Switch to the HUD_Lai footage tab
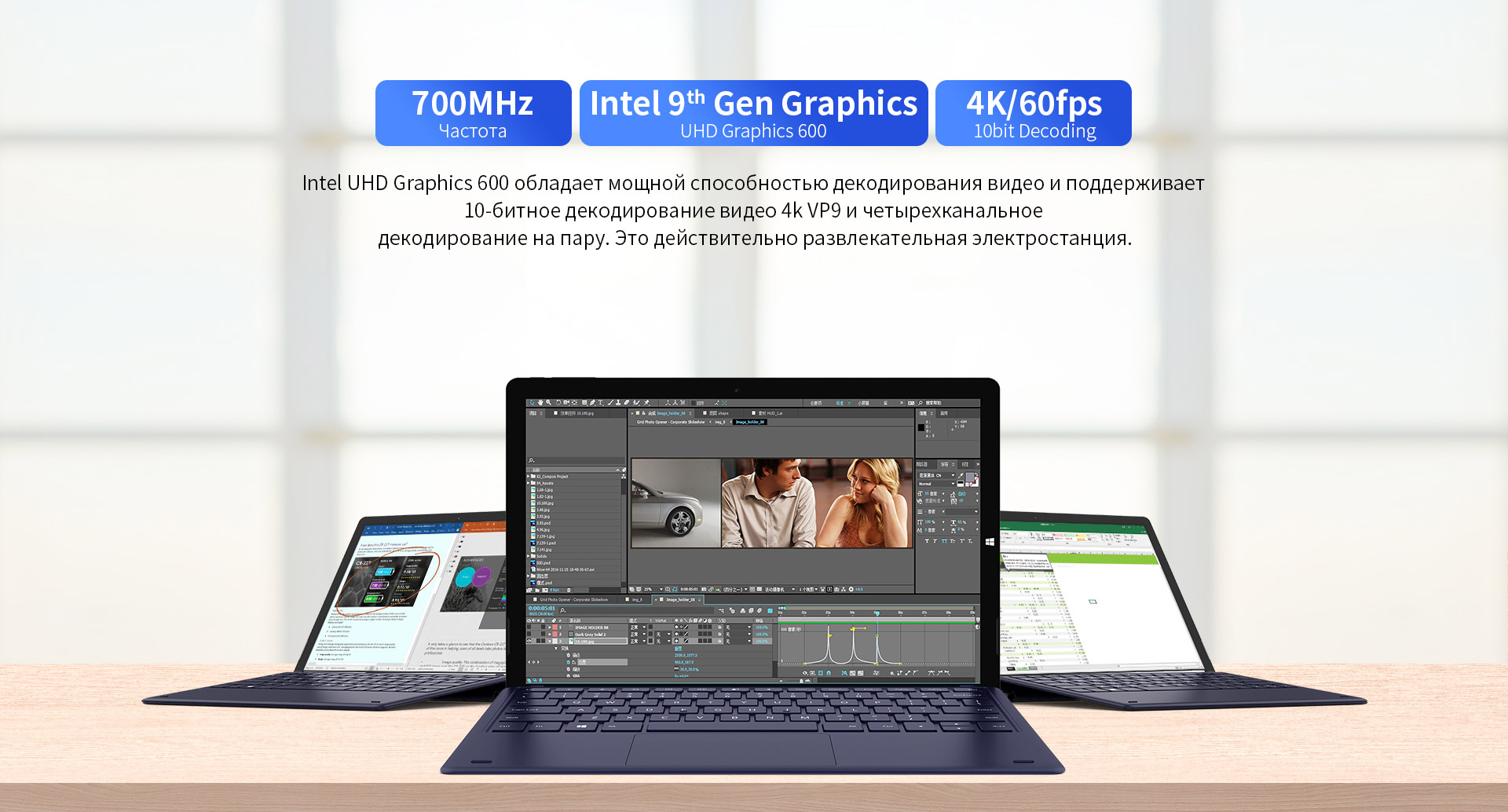 pos(767,413)
